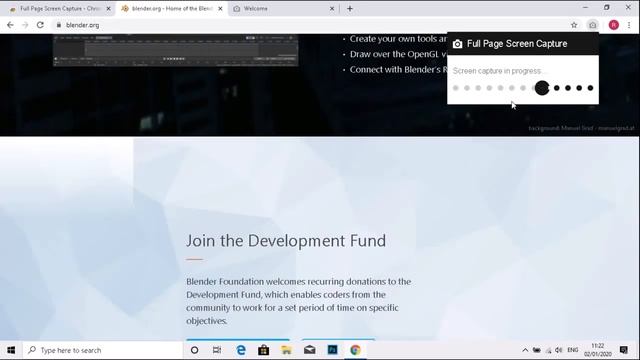640x360 pixels.
Task: Select the blender.org tab
Action: (x=171, y=9)
